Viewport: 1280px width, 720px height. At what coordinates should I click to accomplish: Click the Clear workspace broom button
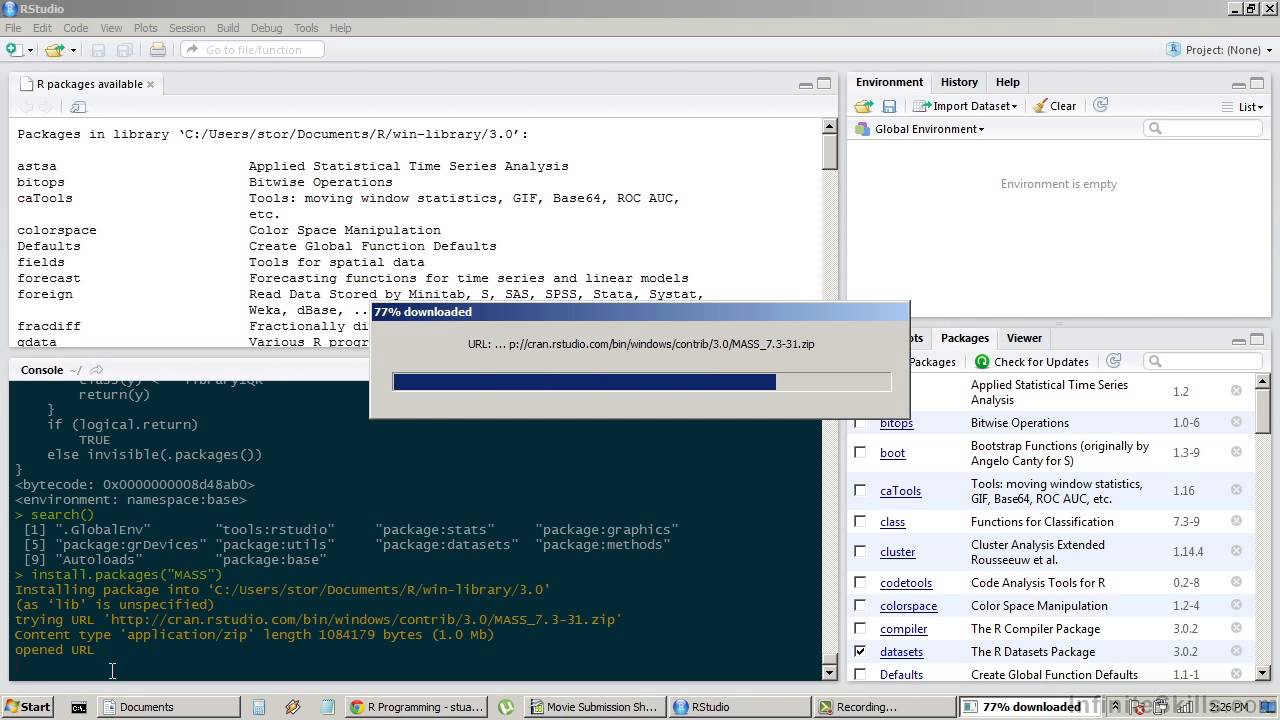pyautogui.click(x=1054, y=106)
